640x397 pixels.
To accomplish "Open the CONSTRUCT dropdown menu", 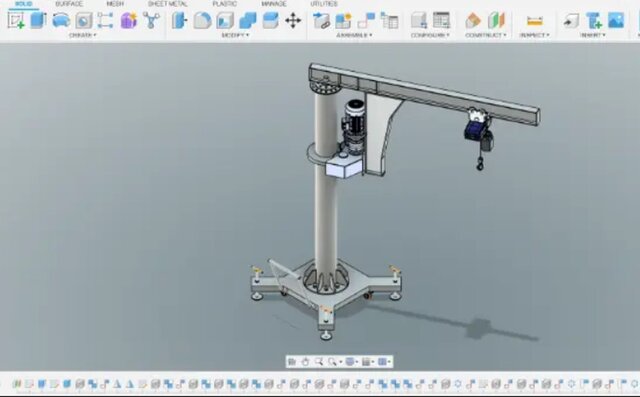I will point(486,35).
